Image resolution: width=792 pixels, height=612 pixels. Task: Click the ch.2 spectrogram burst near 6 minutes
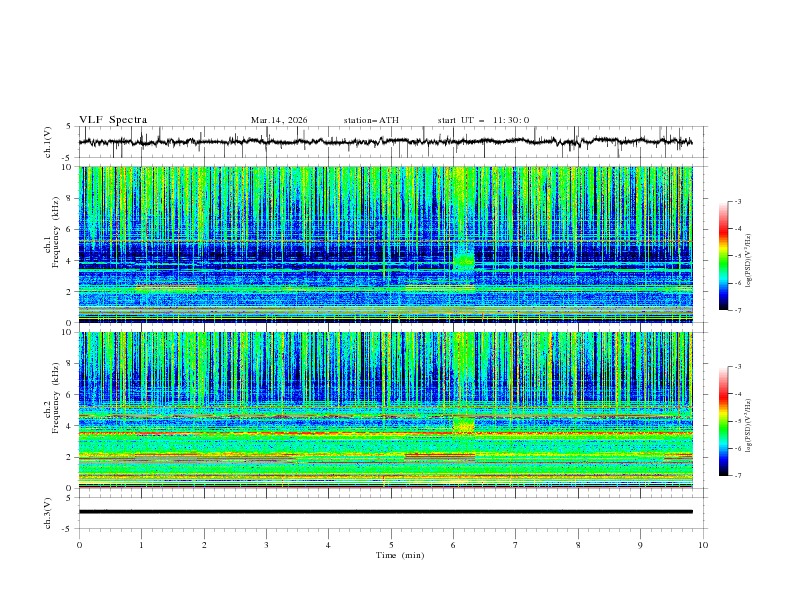[x=464, y=425]
